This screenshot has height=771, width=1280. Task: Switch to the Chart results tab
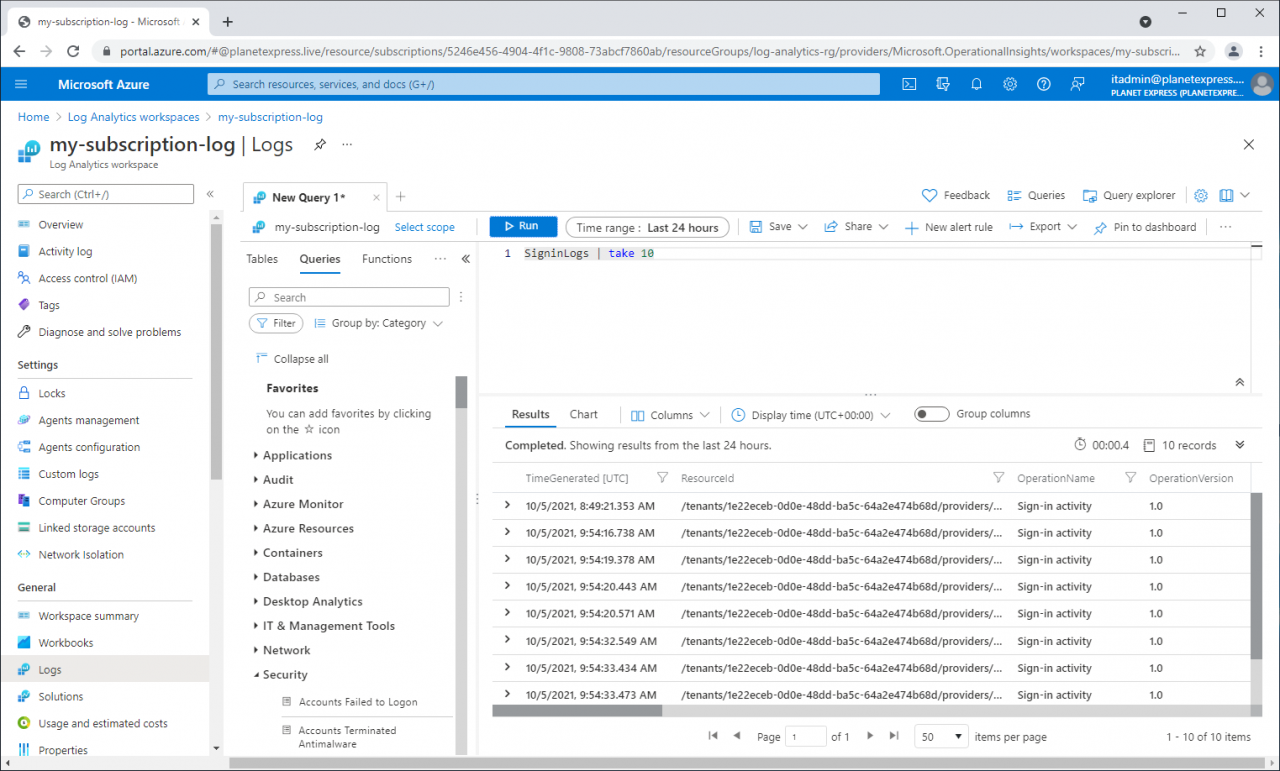[583, 414]
